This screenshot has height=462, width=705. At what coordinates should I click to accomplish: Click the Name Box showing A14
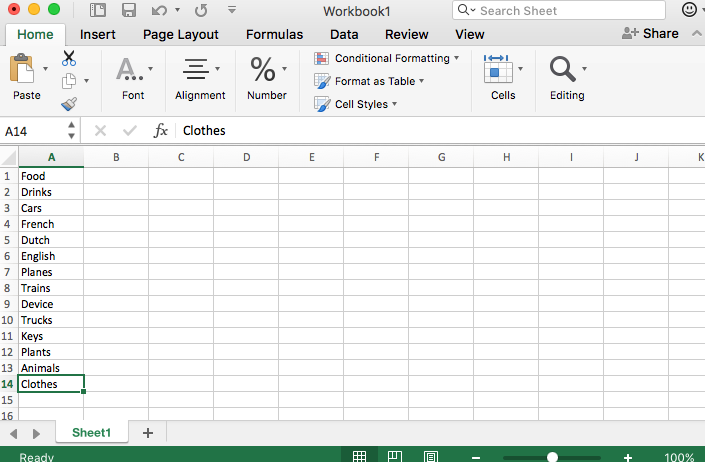[x=34, y=131]
